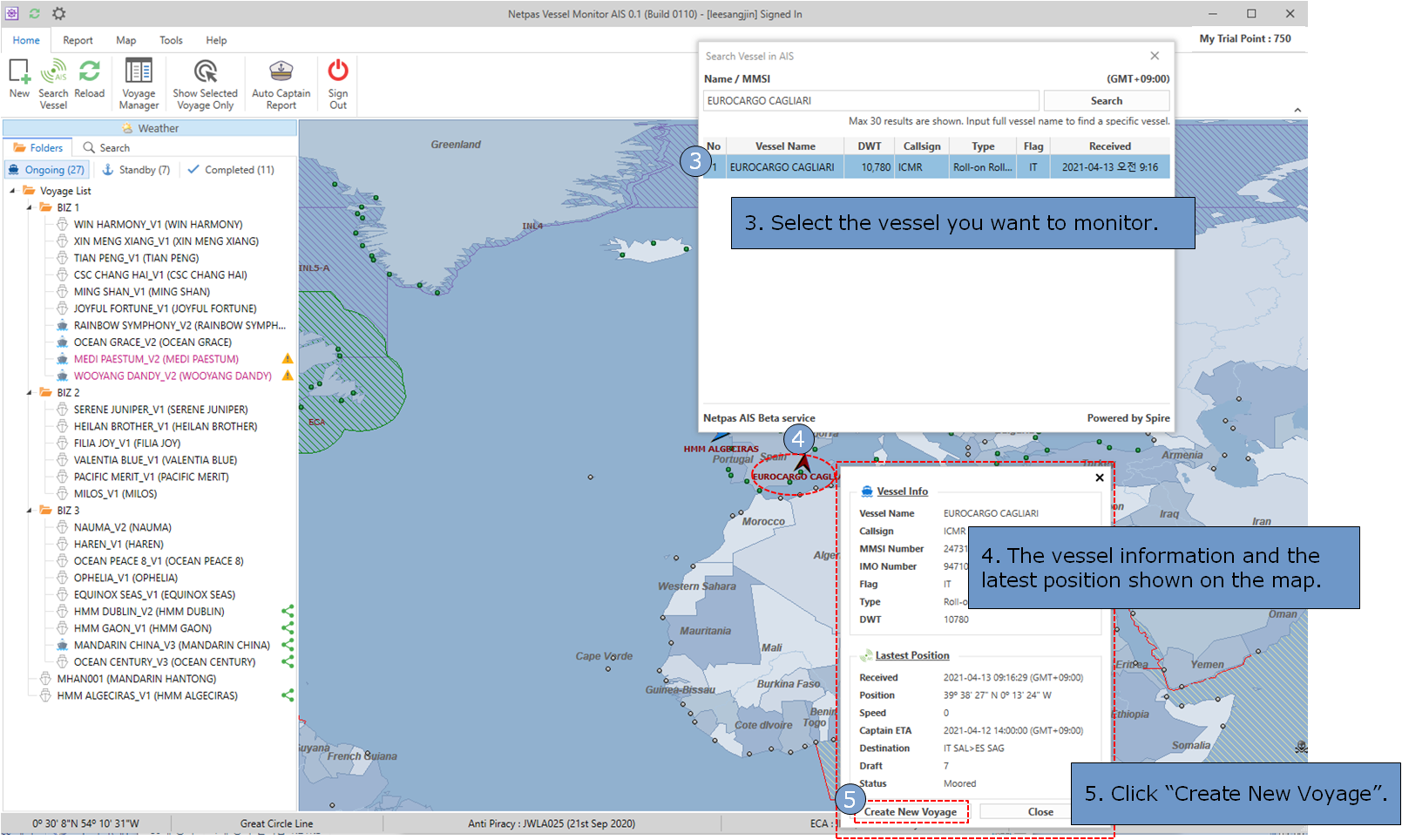Click share icon beside MANDARIN CHINA_V3

[288, 646]
